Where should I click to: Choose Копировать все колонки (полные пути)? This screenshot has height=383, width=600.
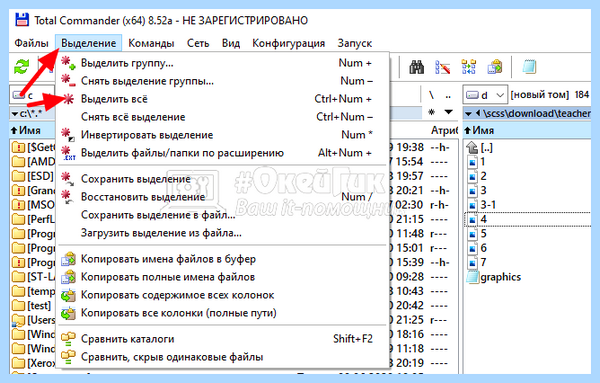tap(223, 313)
